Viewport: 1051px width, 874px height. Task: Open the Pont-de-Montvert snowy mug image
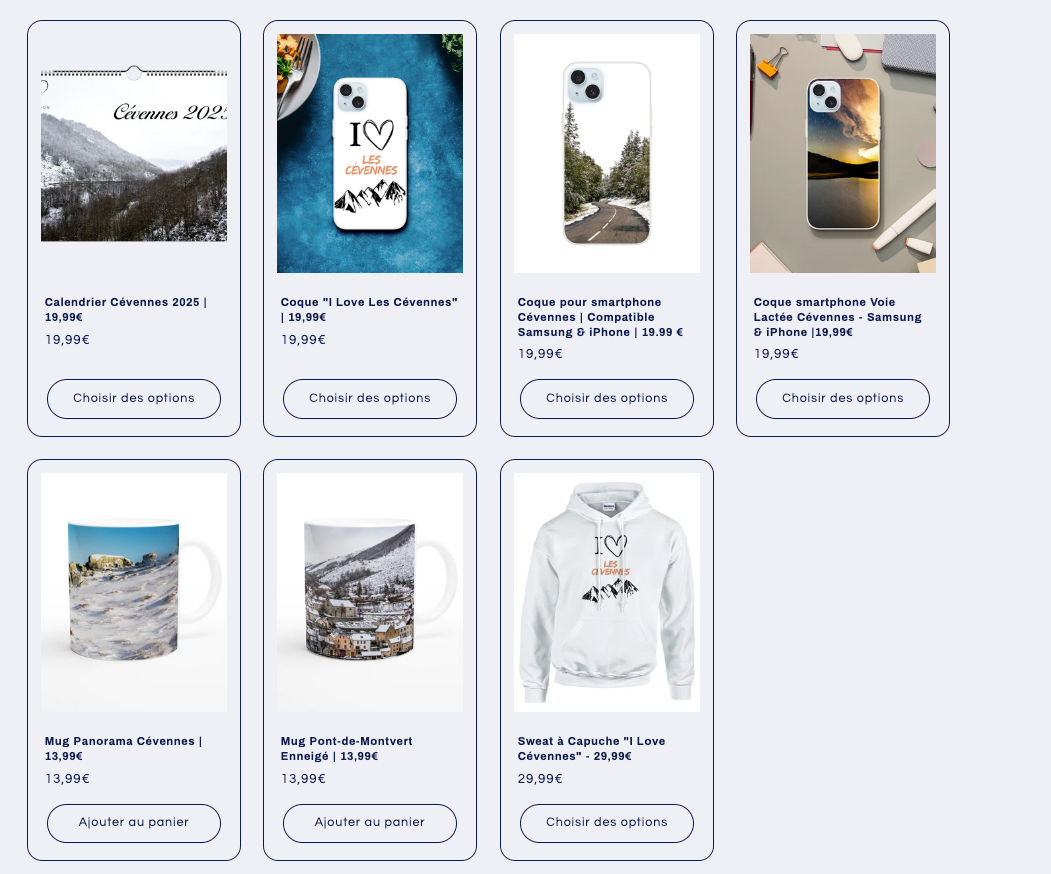pyautogui.click(x=370, y=592)
